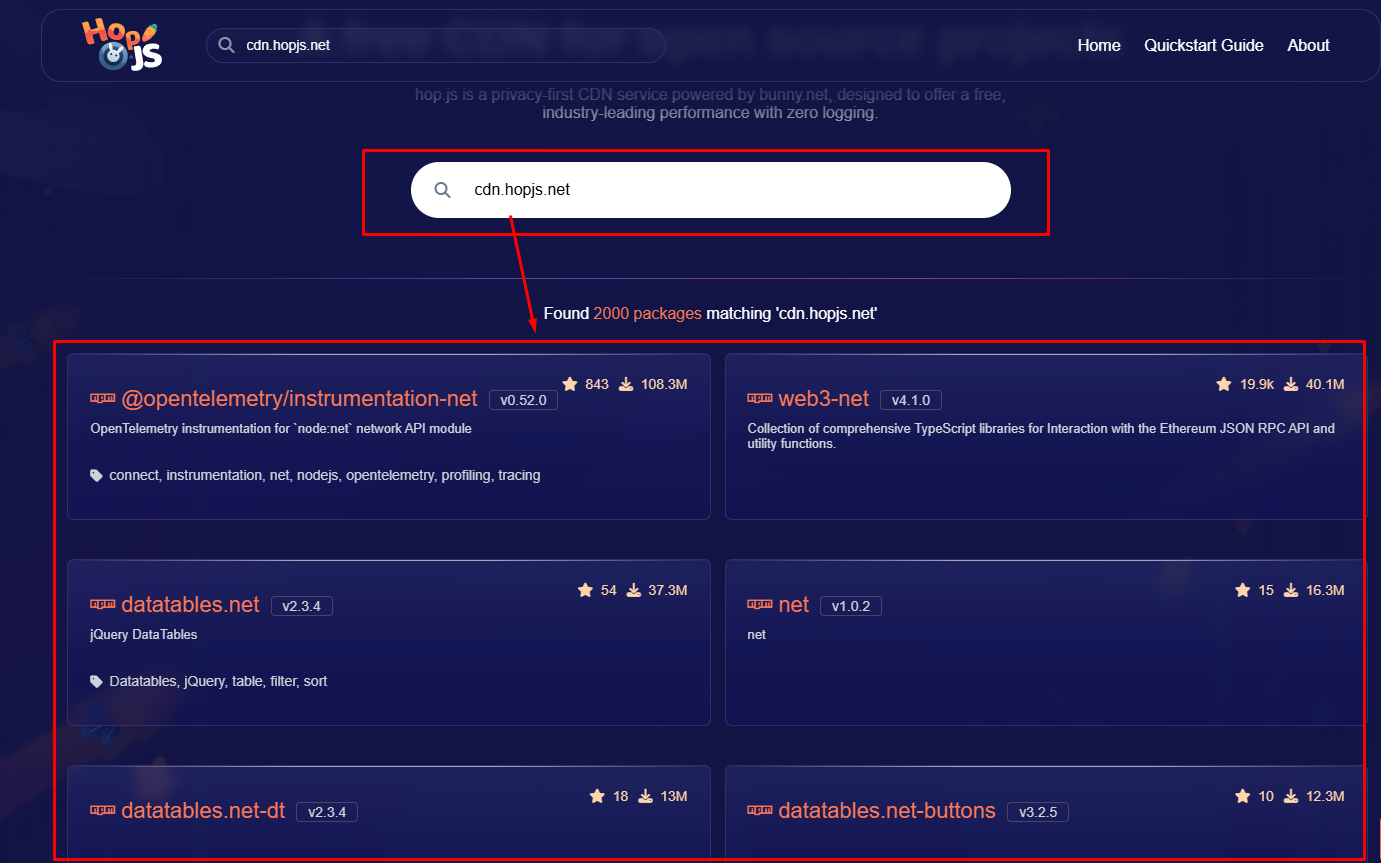Open the web3-net package
This screenshot has height=863, width=1381.
click(x=824, y=399)
